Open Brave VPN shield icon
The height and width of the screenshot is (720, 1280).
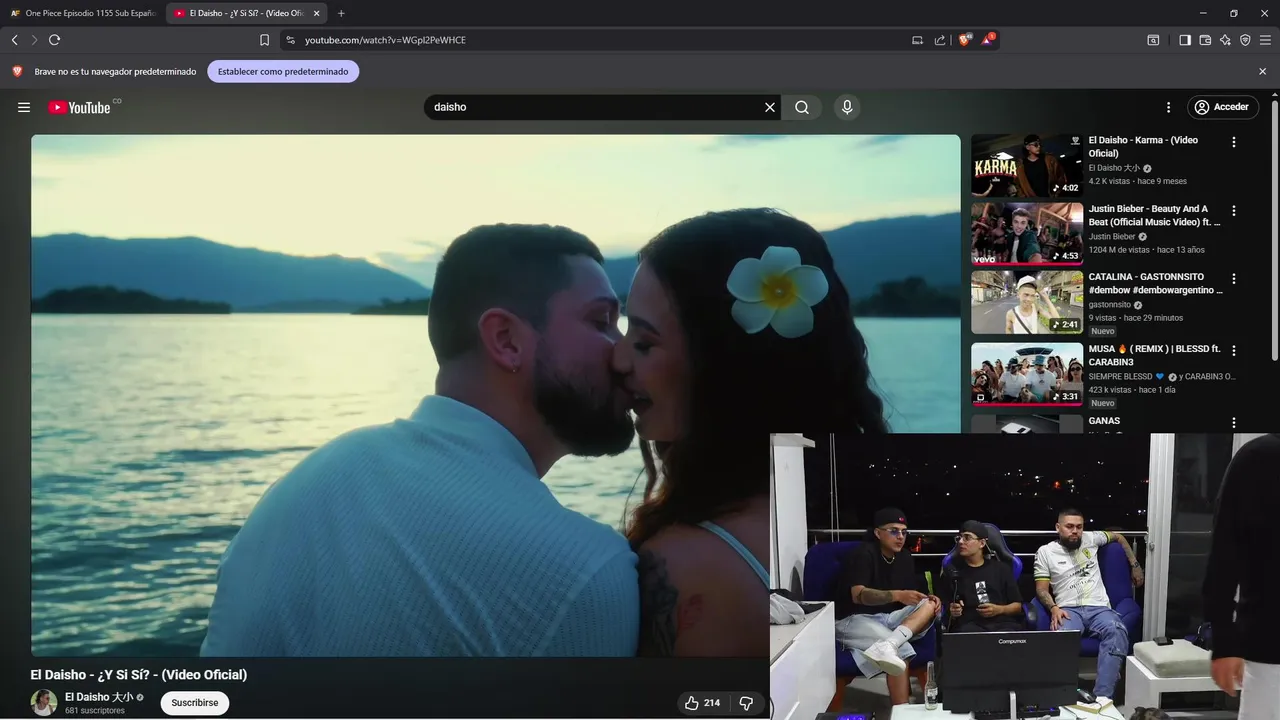point(1245,40)
